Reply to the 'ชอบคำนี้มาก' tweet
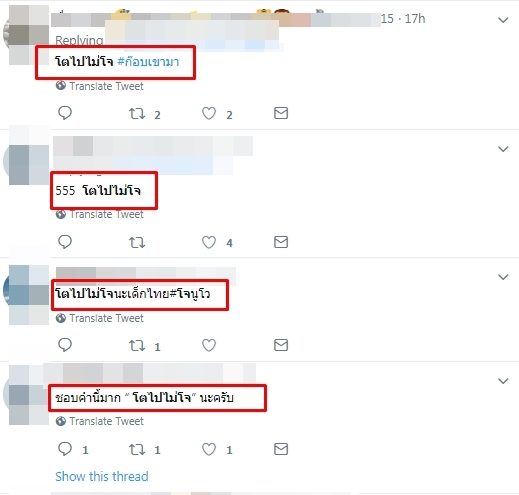Image resolution: width=519 pixels, height=495 pixels. pos(65,449)
